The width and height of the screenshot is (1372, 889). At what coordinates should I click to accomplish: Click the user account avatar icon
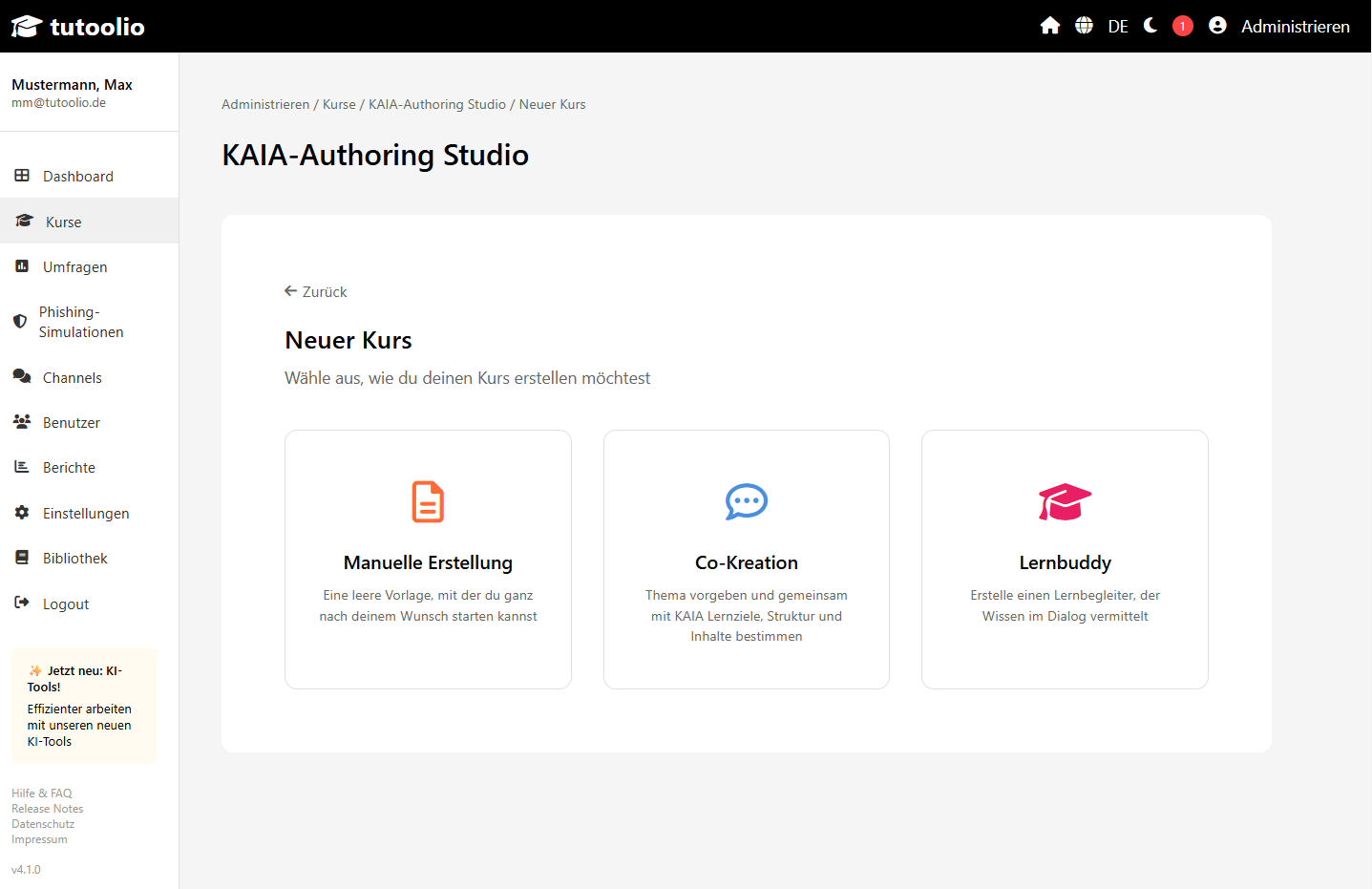pyautogui.click(x=1217, y=26)
